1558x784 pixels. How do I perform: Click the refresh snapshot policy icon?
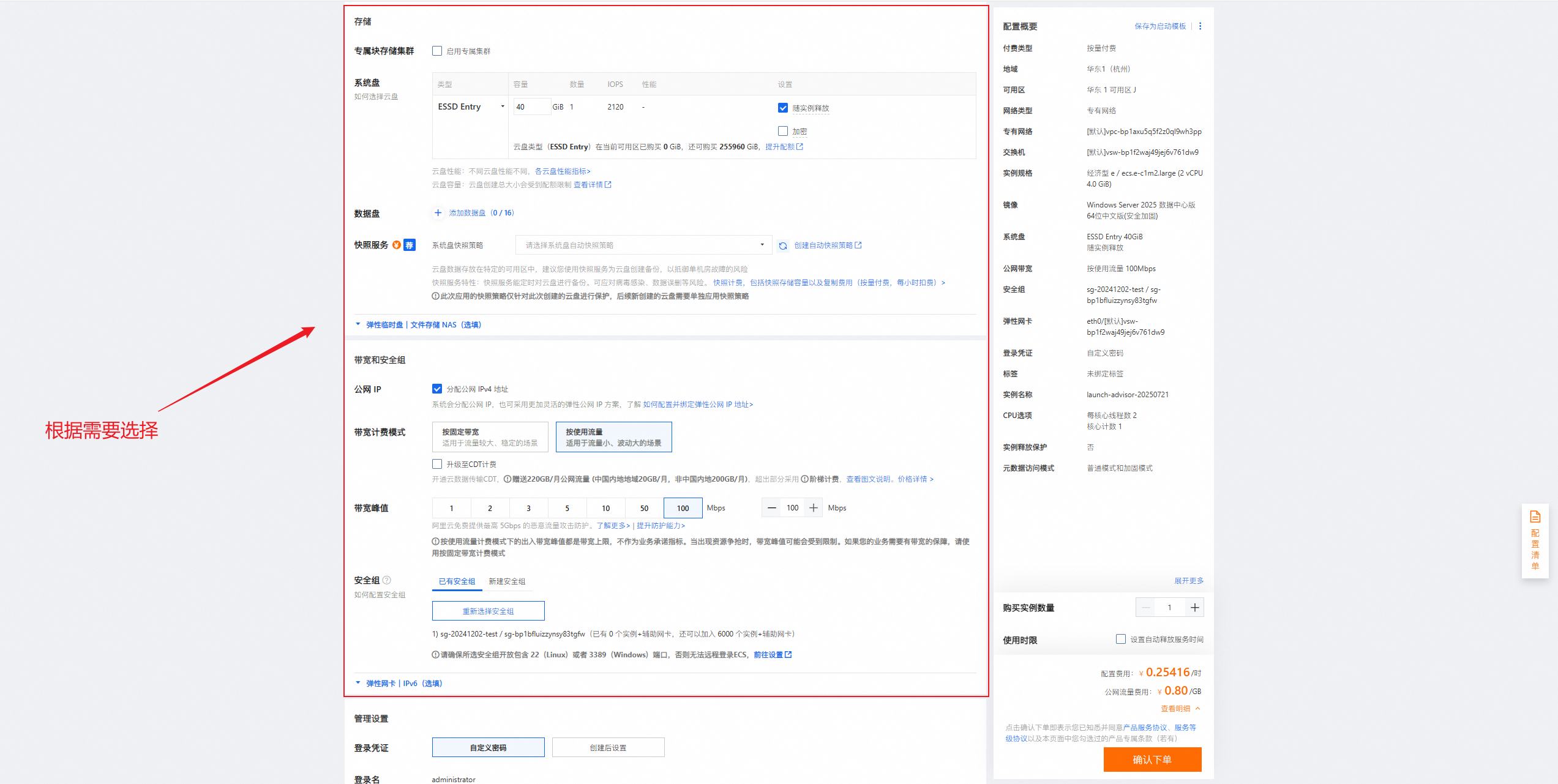point(782,246)
